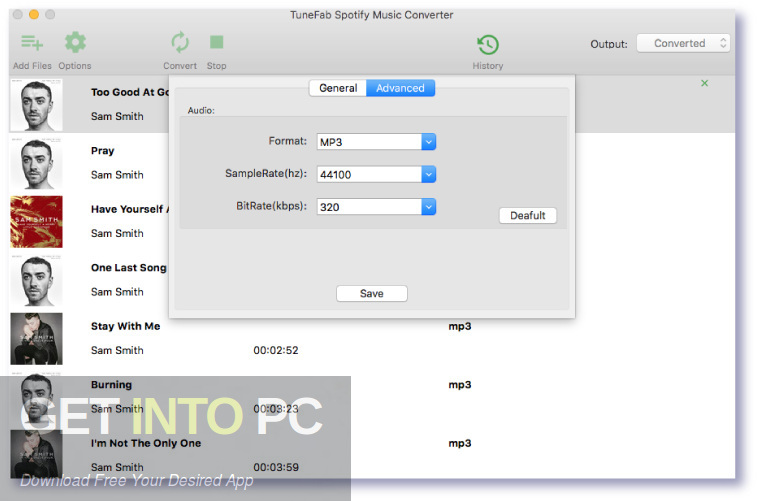The height and width of the screenshot is (501, 758).
Task: Click the 00:03:59 duration
Action: tap(276, 467)
